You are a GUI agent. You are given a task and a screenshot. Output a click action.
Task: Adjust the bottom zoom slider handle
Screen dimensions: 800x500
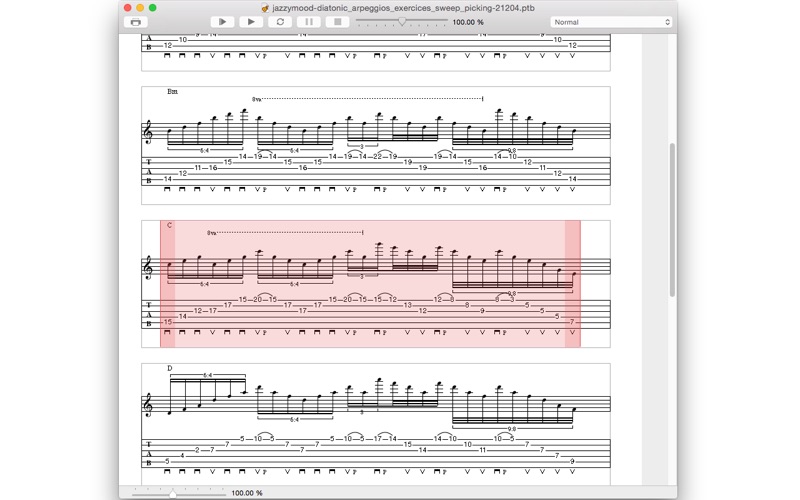[x=173, y=493]
